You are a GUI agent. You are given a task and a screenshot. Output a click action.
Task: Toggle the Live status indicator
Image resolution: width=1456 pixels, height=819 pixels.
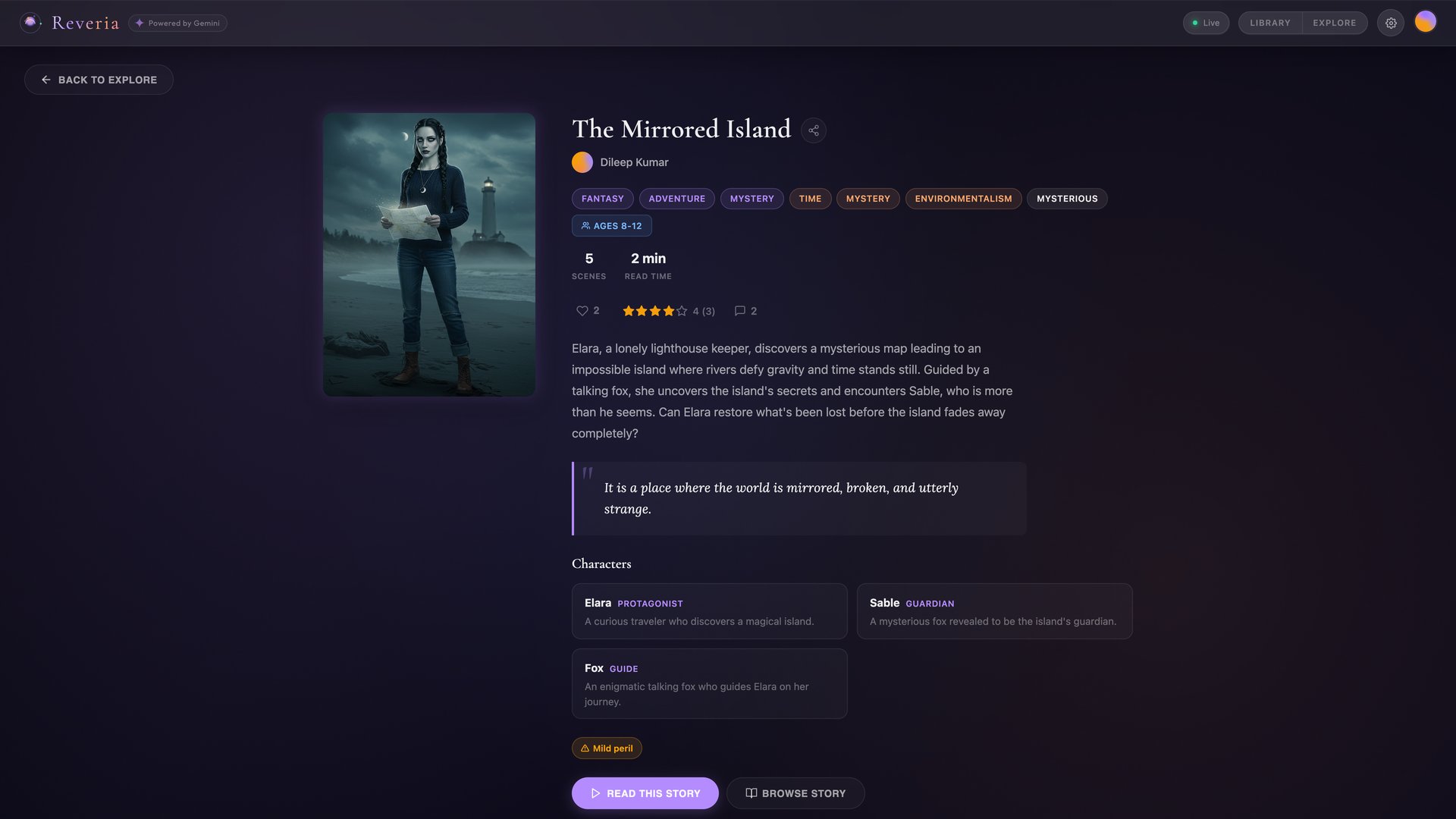[x=1206, y=23]
